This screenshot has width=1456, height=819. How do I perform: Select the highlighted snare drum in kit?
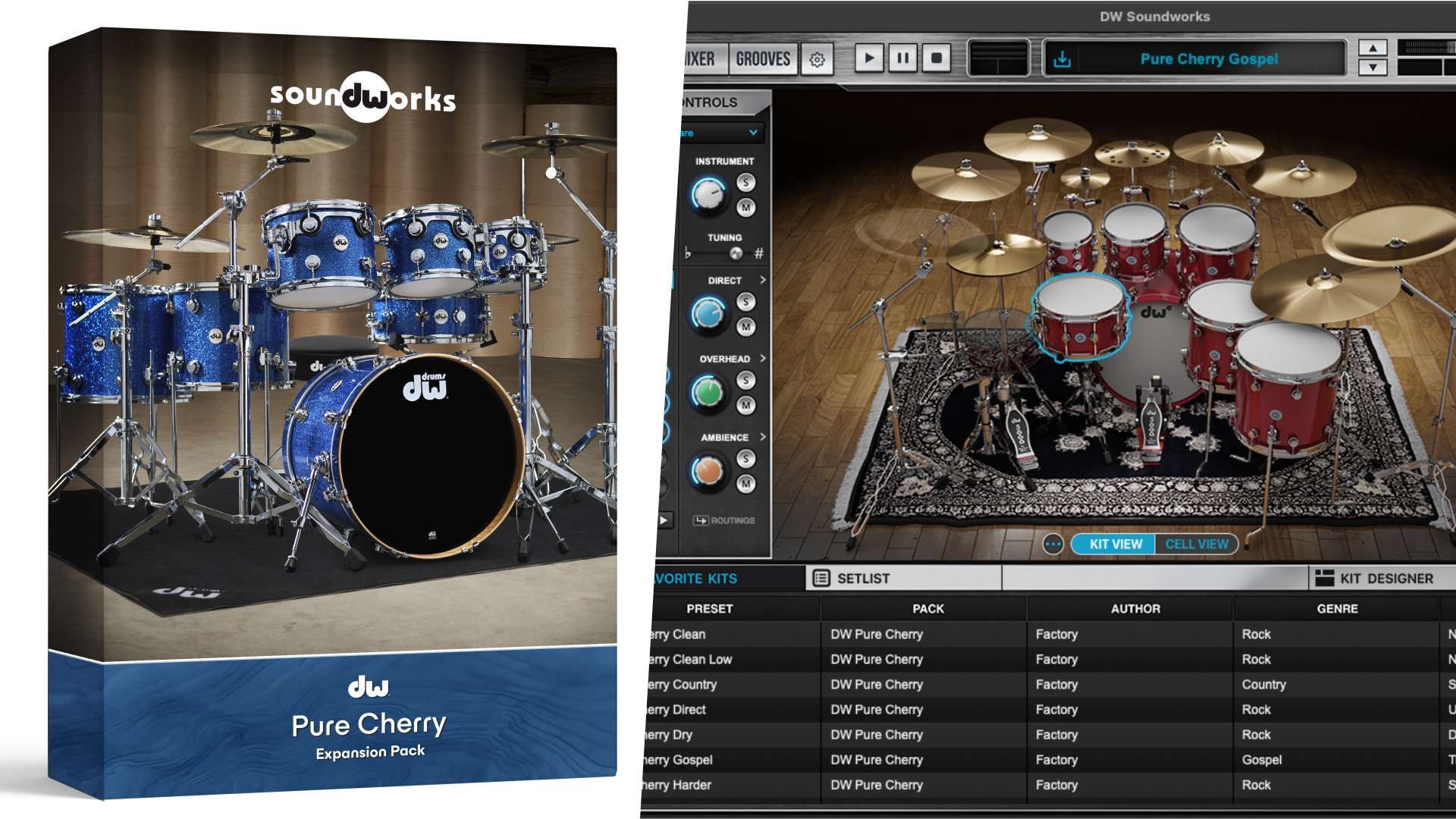1078,317
